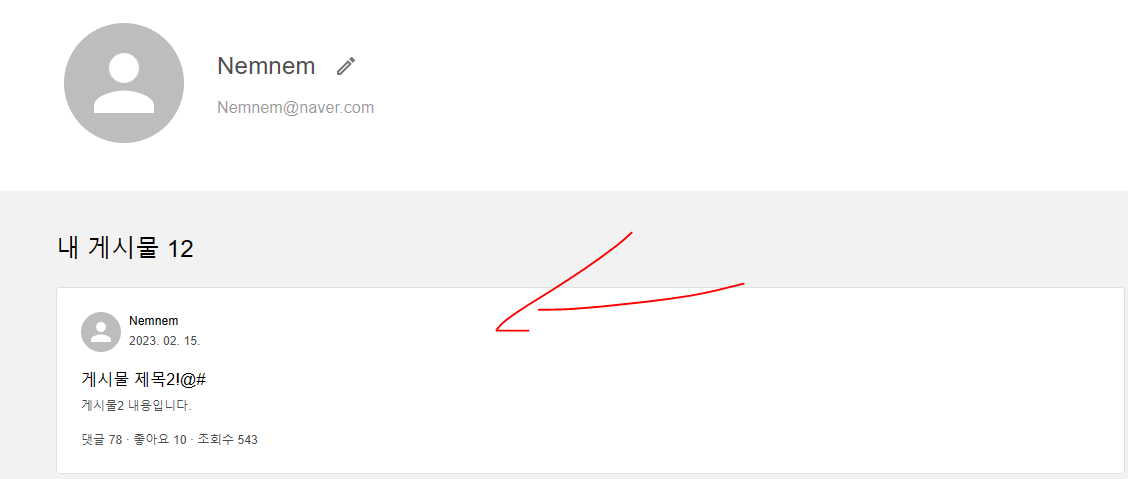Open the large gray profile avatar

124,83
